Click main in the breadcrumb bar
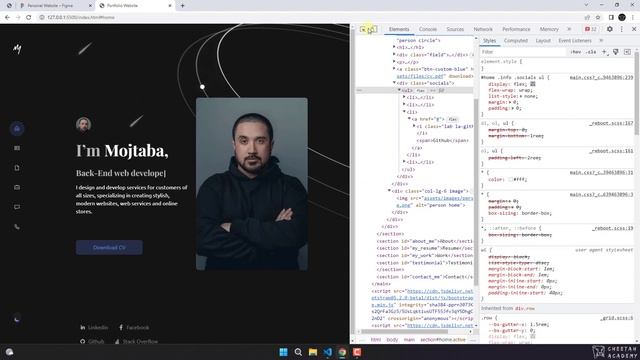The width and height of the screenshot is (640, 360). click(x=409, y=340)
